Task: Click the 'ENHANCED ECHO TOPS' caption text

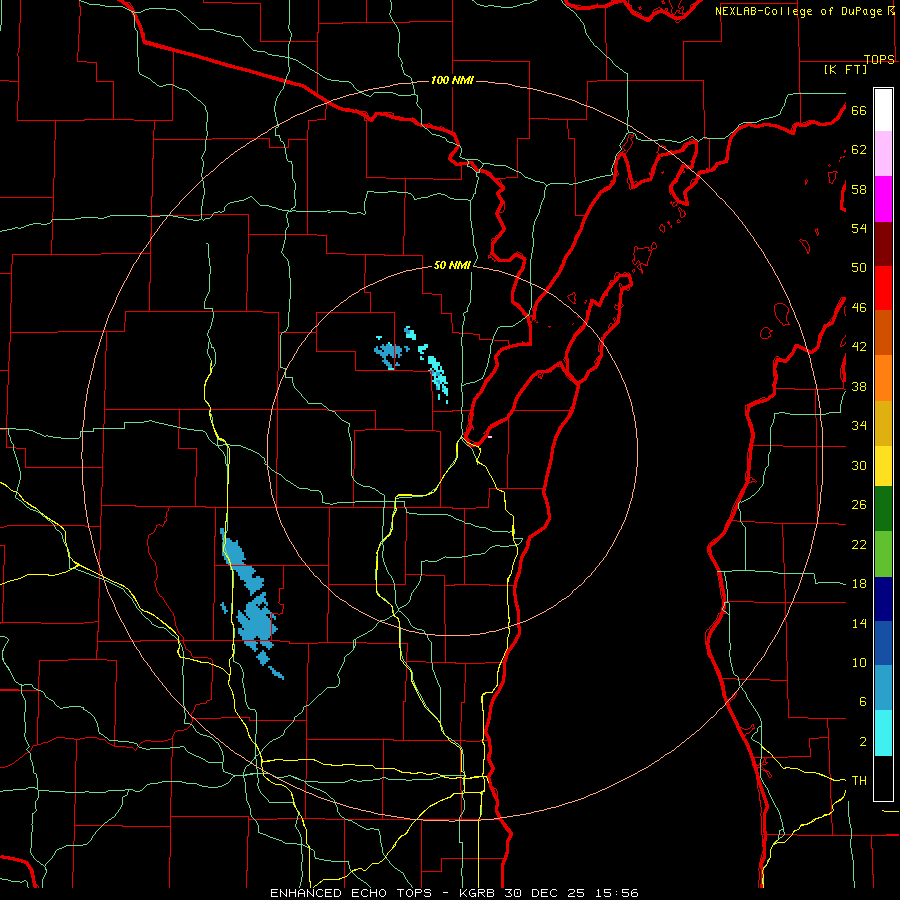Action: tap(351, 893)
